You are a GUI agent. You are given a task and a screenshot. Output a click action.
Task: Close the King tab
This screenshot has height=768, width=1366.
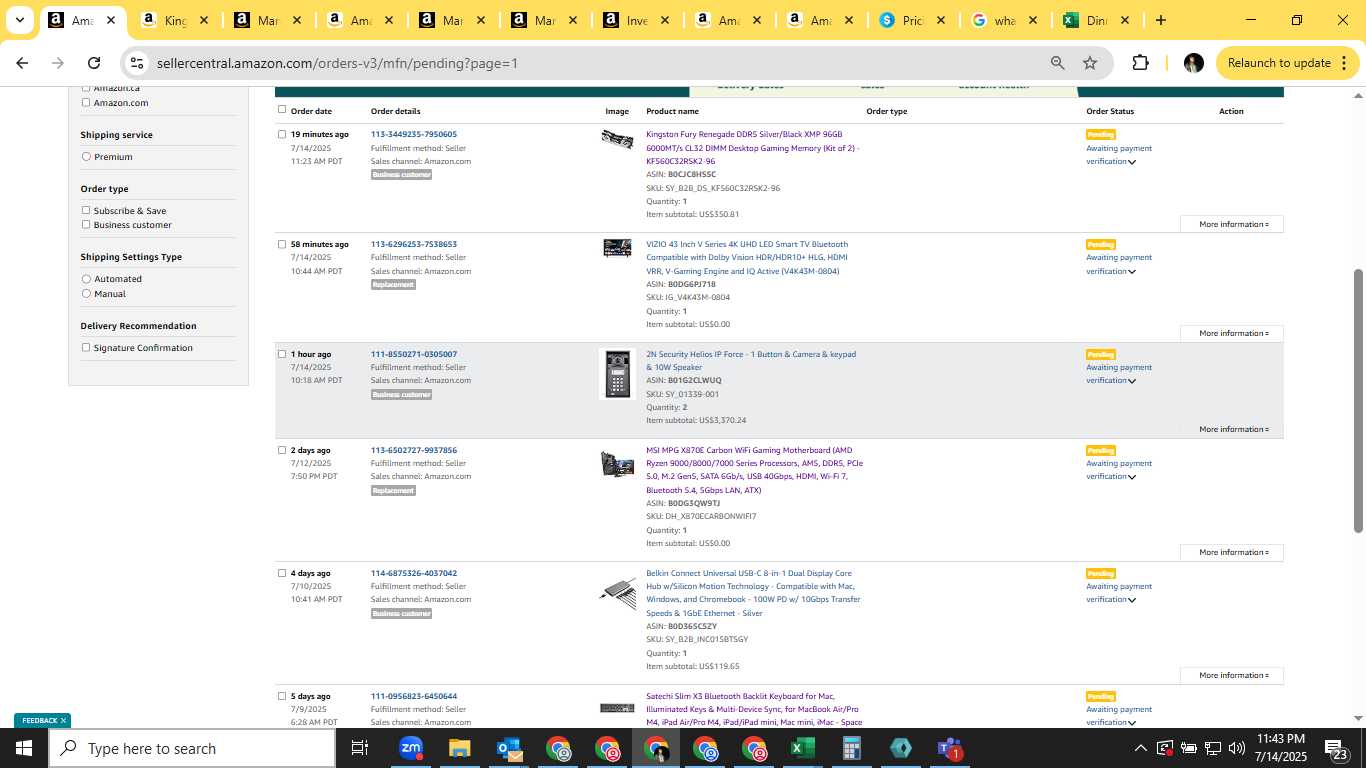coord(203,20)
